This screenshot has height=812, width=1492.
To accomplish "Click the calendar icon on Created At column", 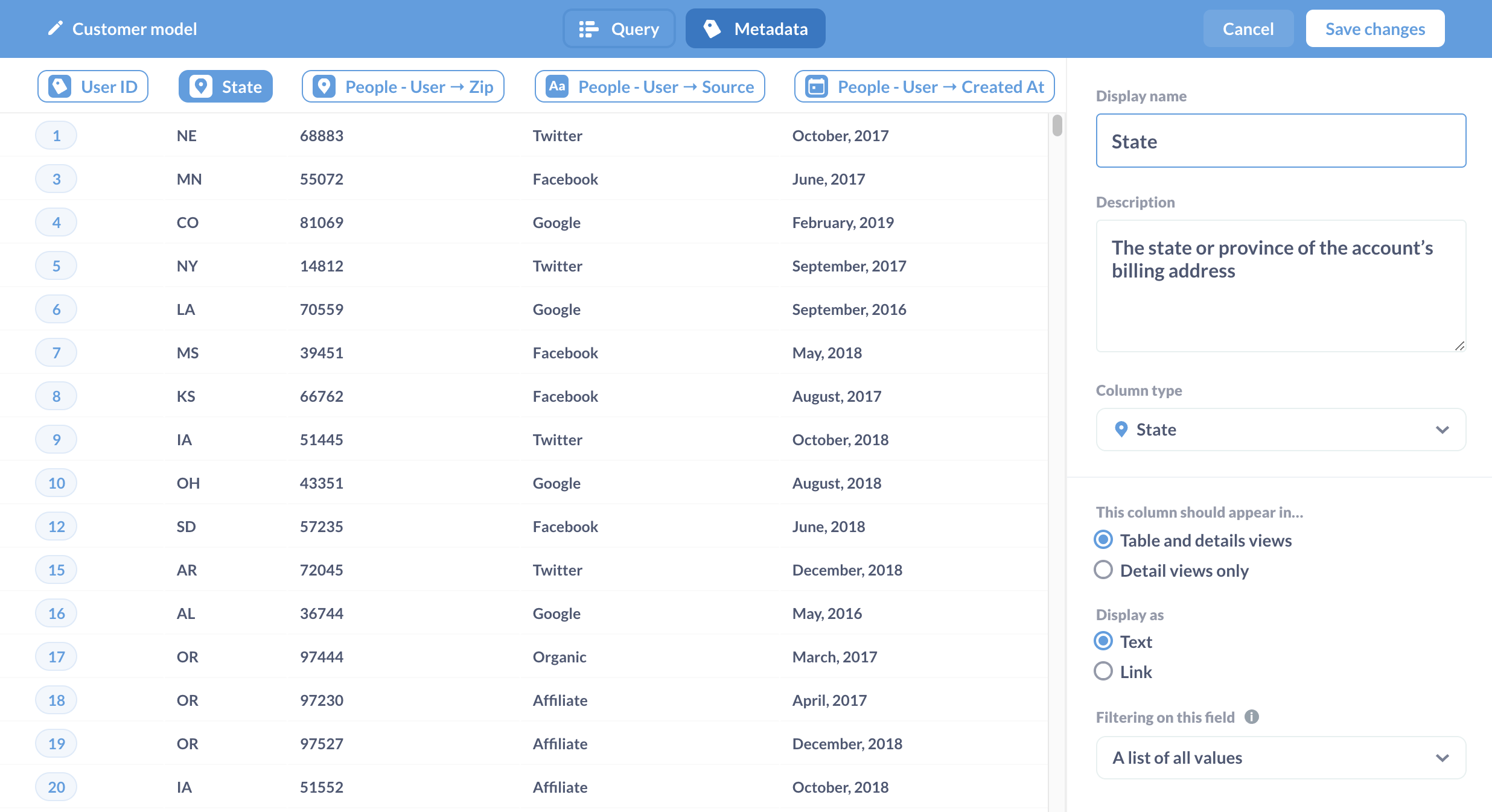I will [x=817, y=86].
